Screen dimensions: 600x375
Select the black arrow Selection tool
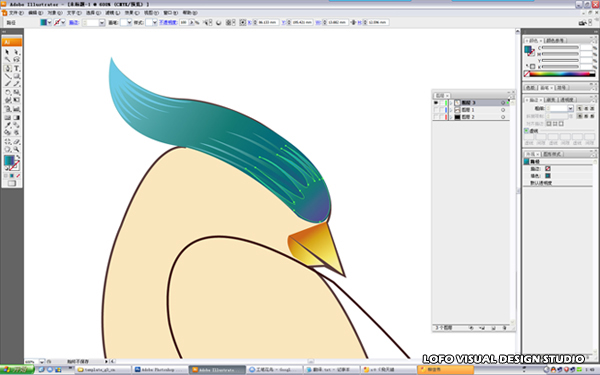click(7, 52)
